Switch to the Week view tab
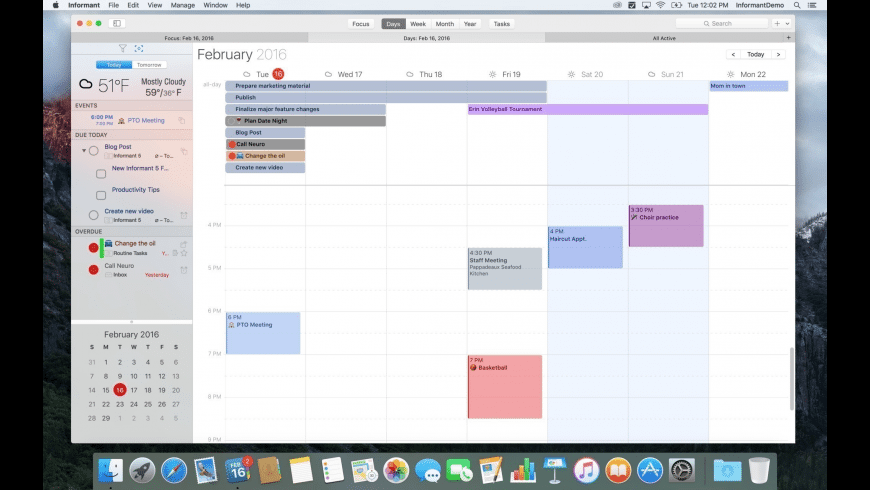 pyautogui.click(x=418, y=24)
